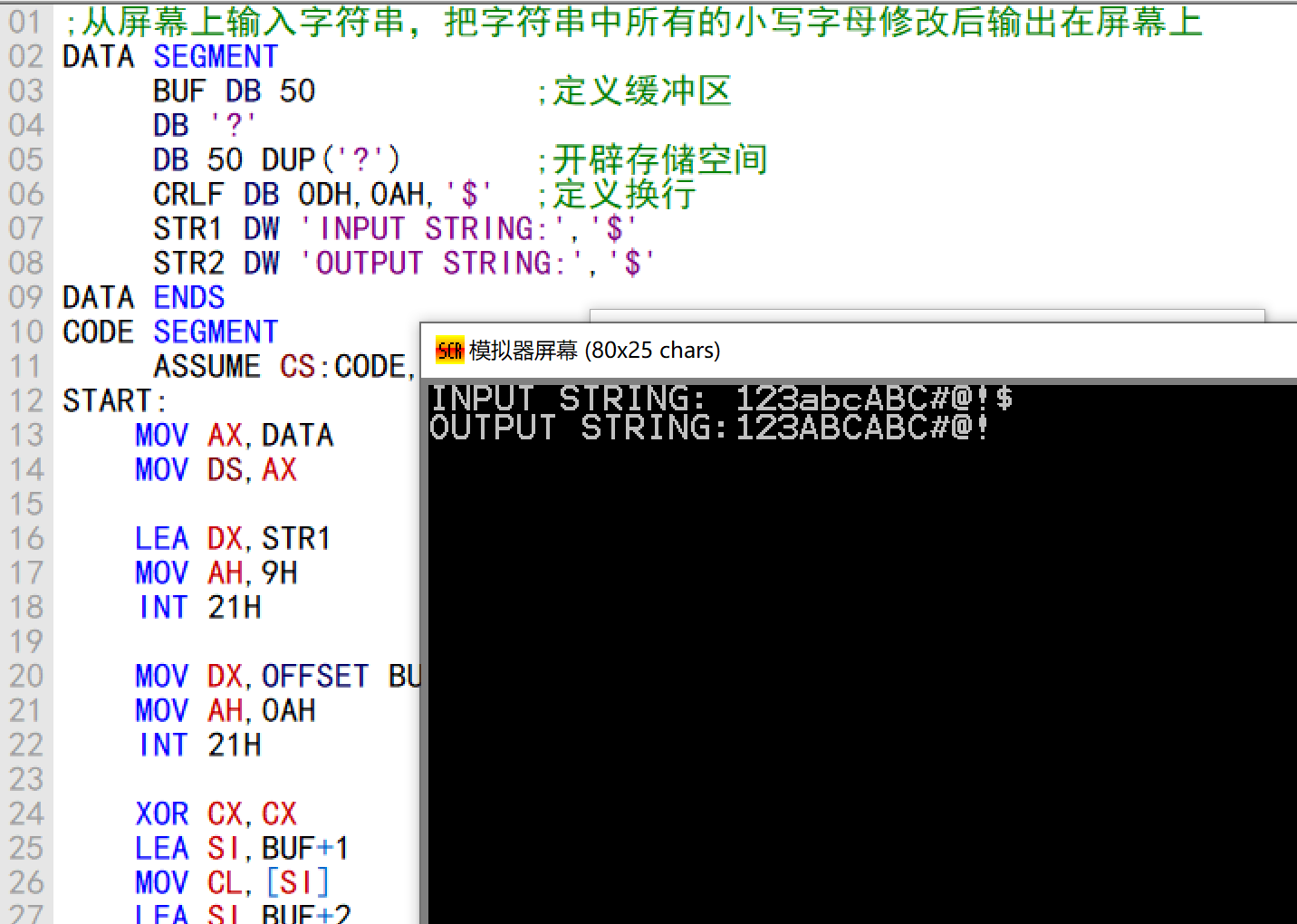Click the 'BUF DB 50' declaration
This screenshot has width=1297, height=924.
(x=234, y=91)
